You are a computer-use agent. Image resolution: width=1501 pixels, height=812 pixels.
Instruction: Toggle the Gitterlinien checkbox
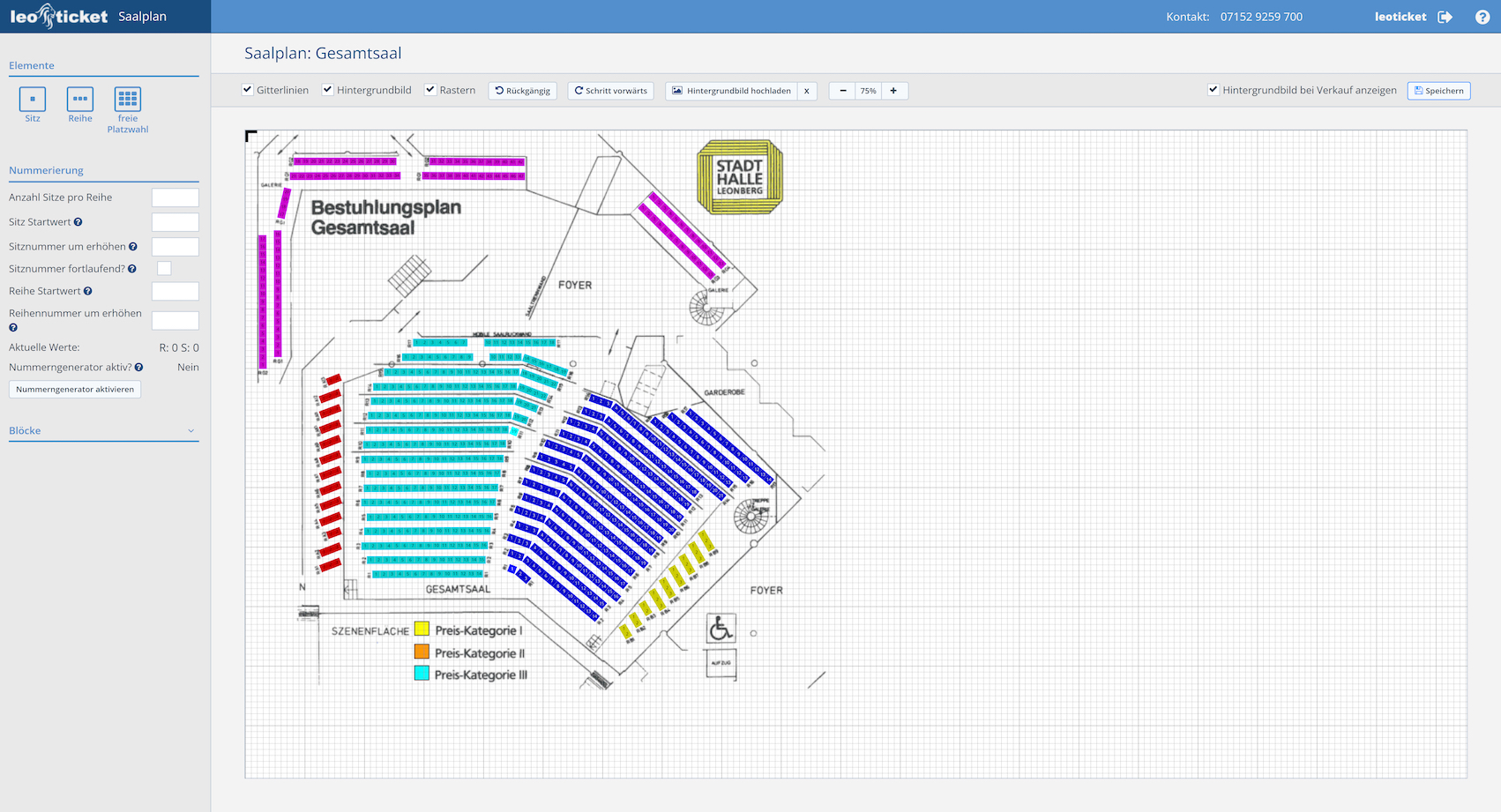tap(248, 90)
